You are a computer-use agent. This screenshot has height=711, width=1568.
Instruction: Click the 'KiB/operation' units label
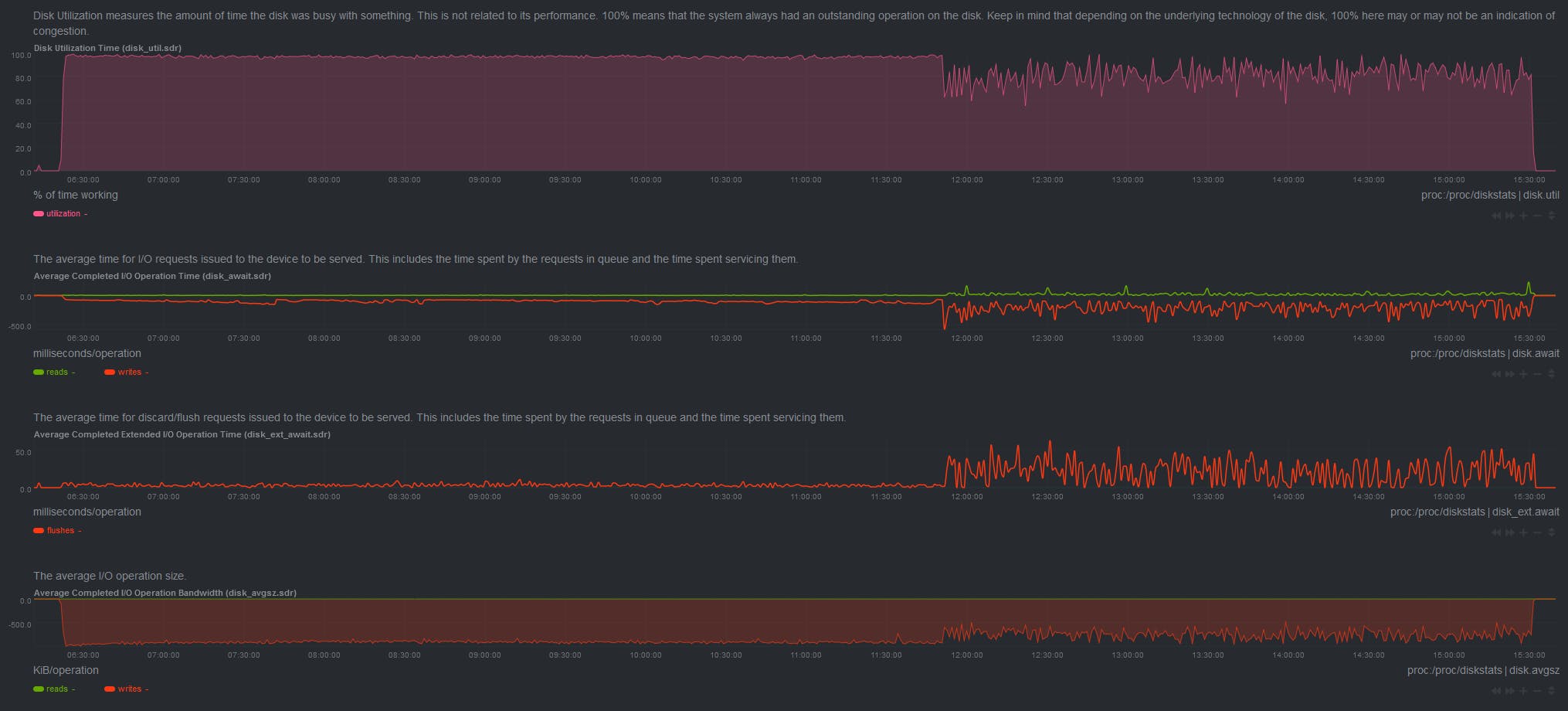point(66,670)
